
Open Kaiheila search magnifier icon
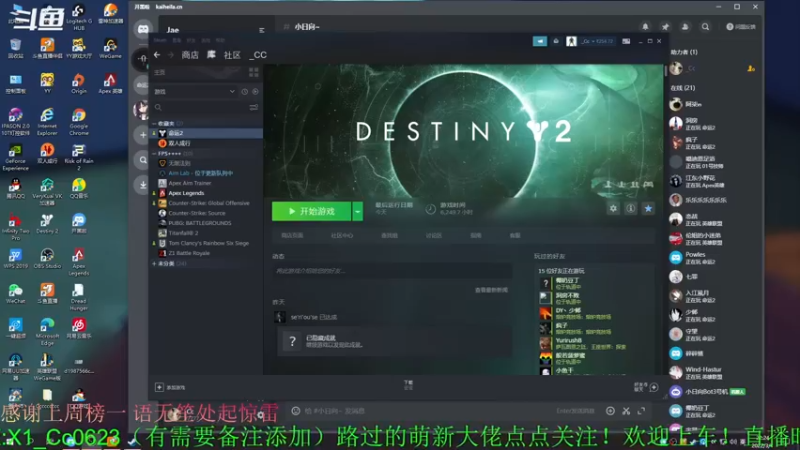point(705,27)
